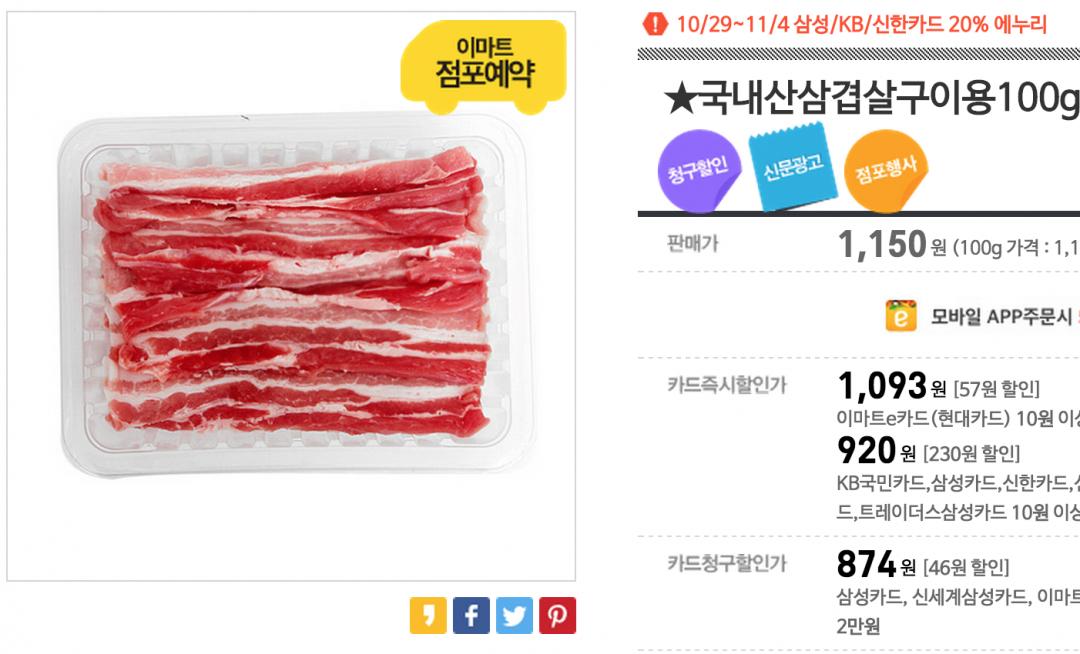Image resolution: width=1080 pixels, height=654 pixels.
Task: Open the pork belly product image
Action: pos(292,298)
